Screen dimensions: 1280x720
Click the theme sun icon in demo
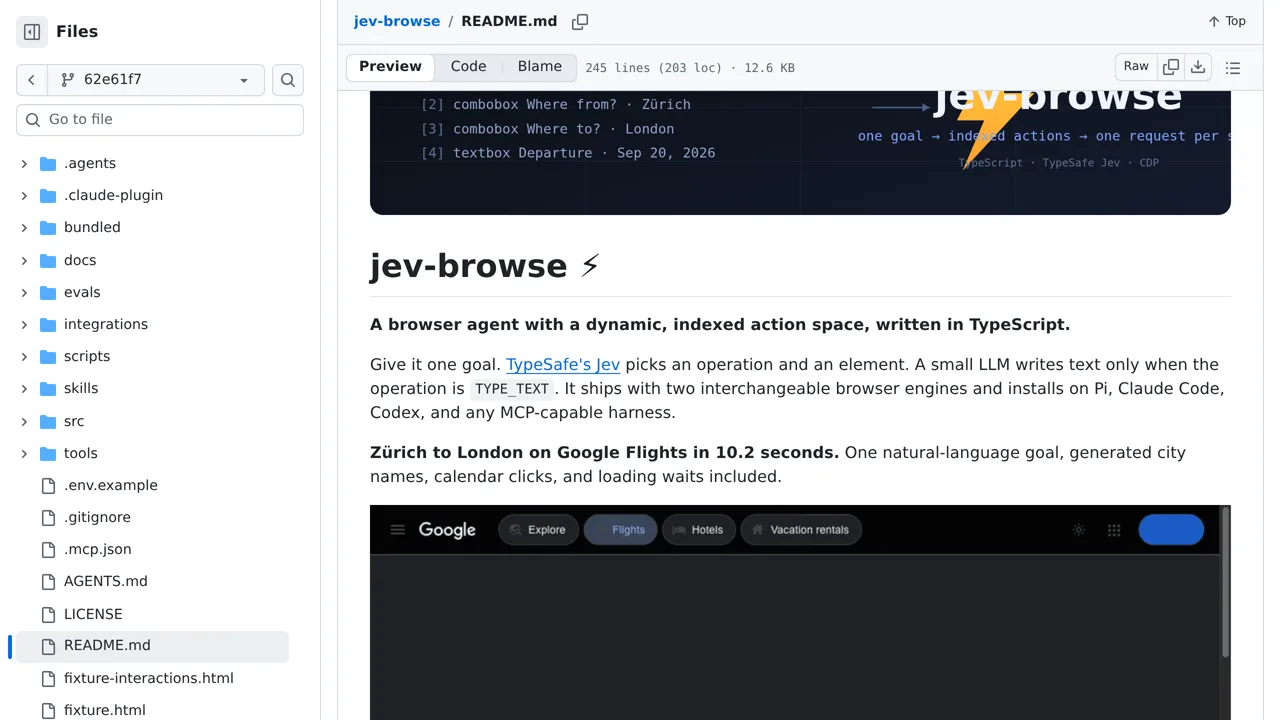[x=1079, y=530]
